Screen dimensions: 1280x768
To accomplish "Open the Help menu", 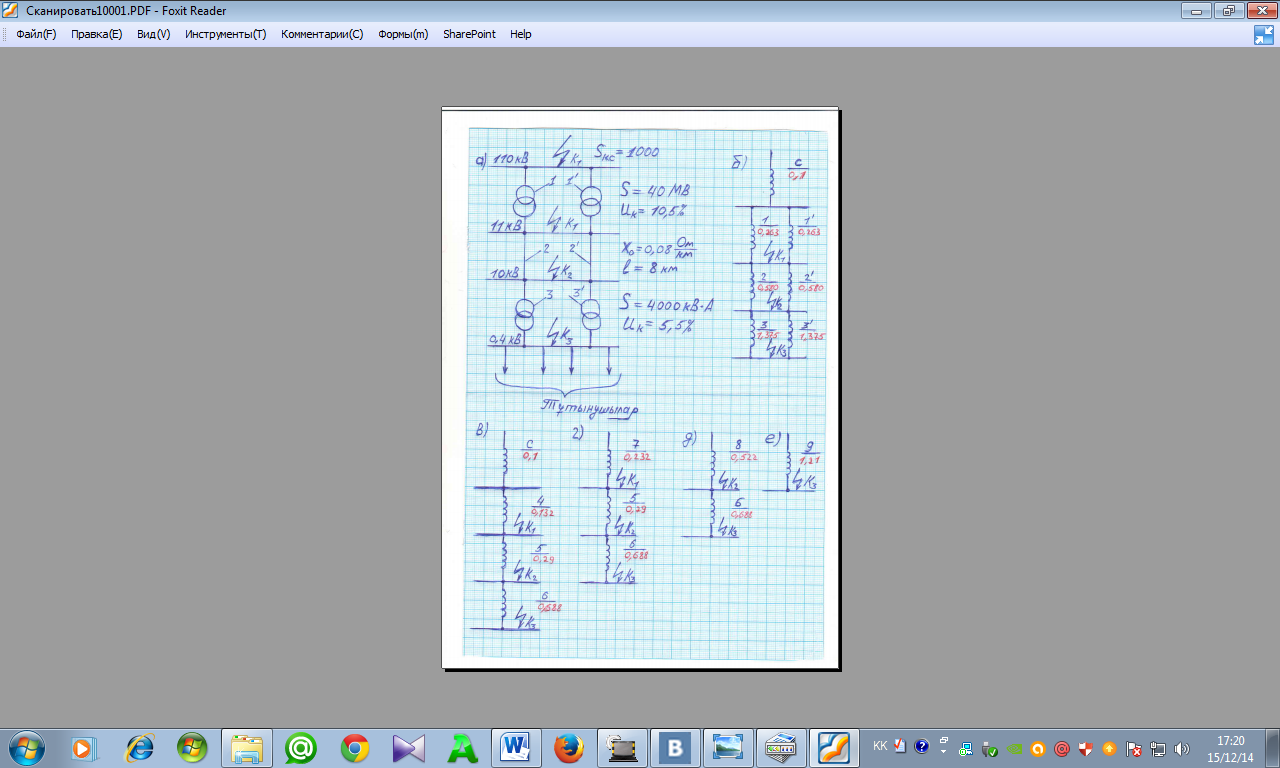I will coord(520,34).
